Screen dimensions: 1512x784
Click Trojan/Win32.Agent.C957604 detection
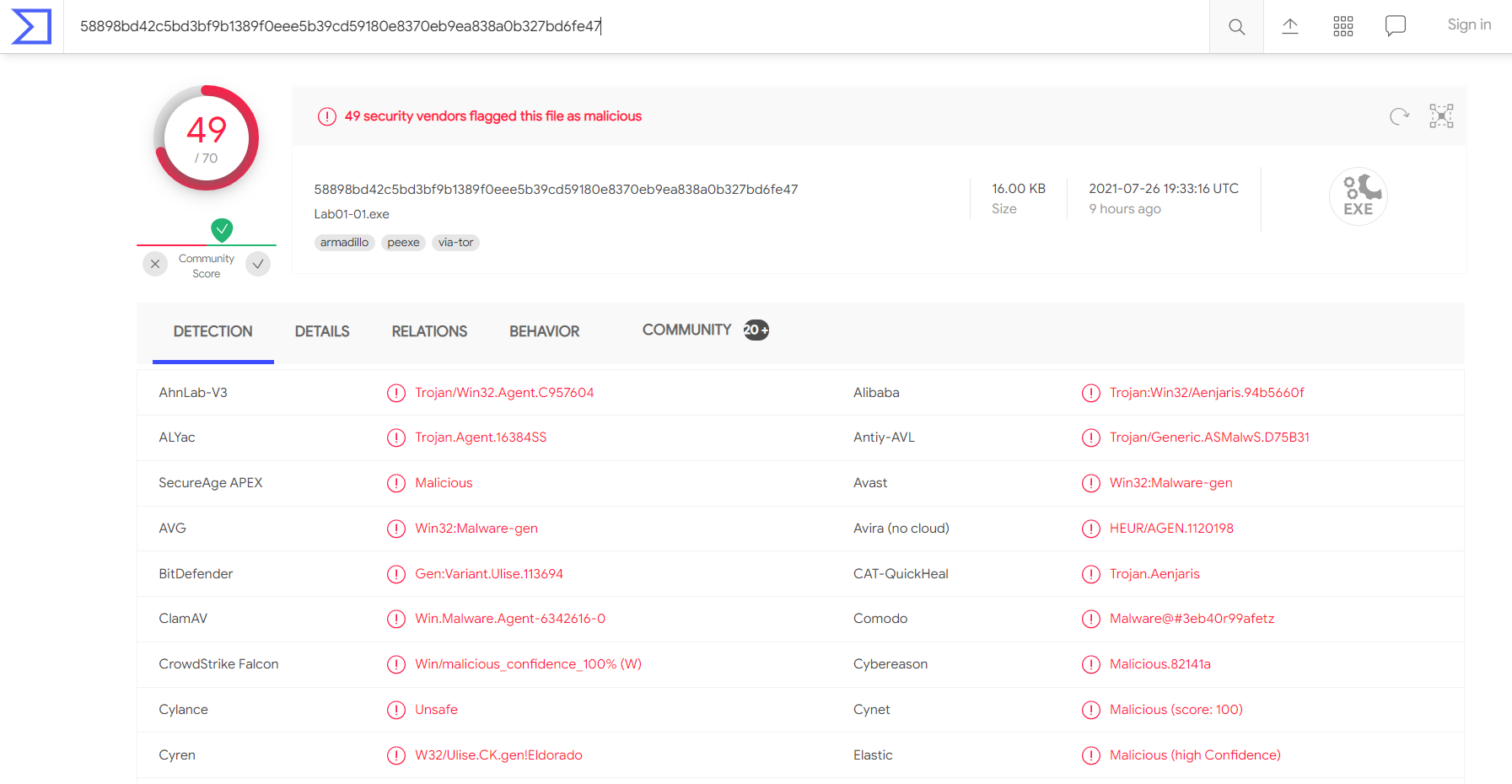[504, 393]
